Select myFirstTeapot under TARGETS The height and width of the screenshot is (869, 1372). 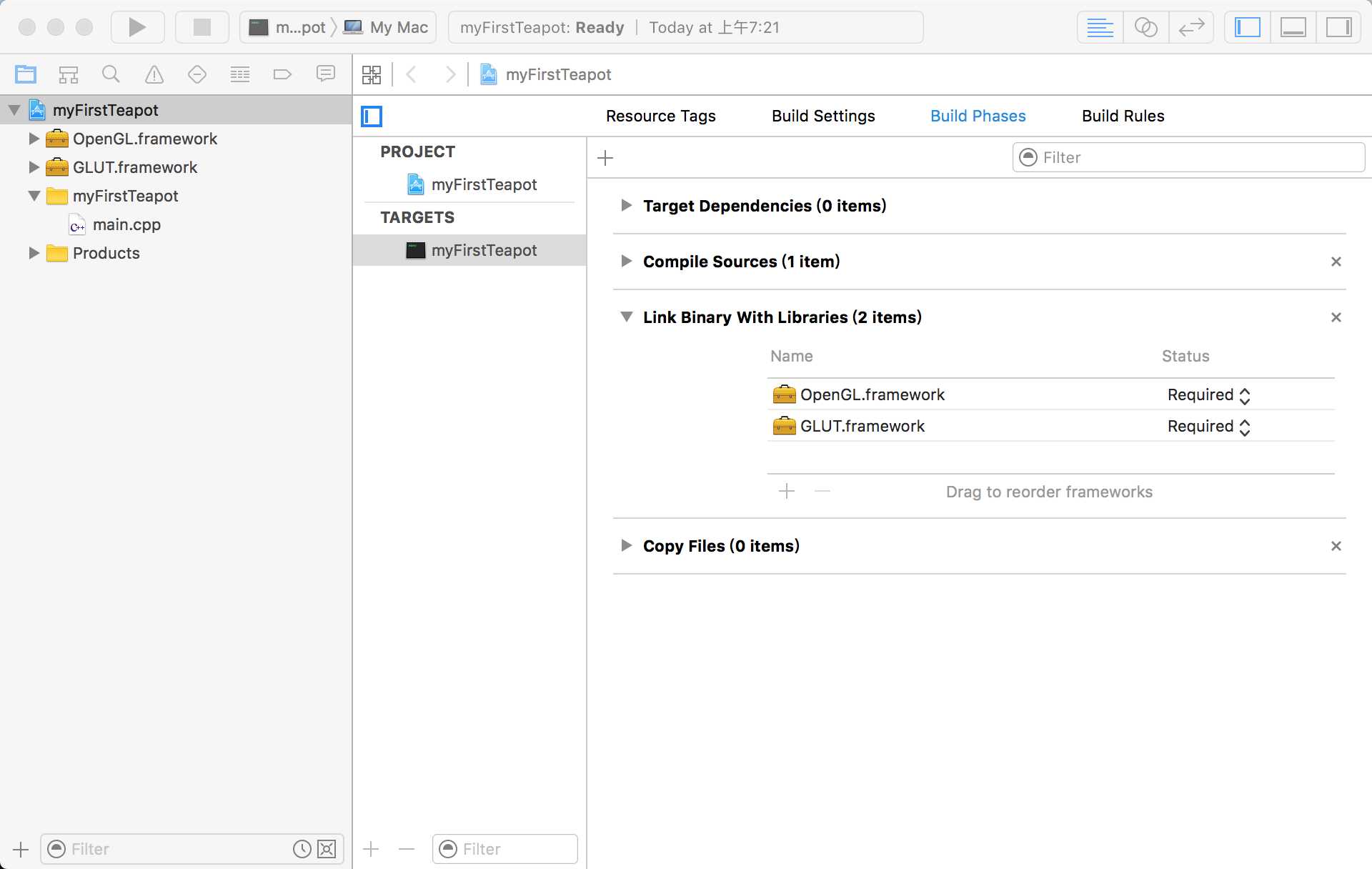[x=469, y=250]
